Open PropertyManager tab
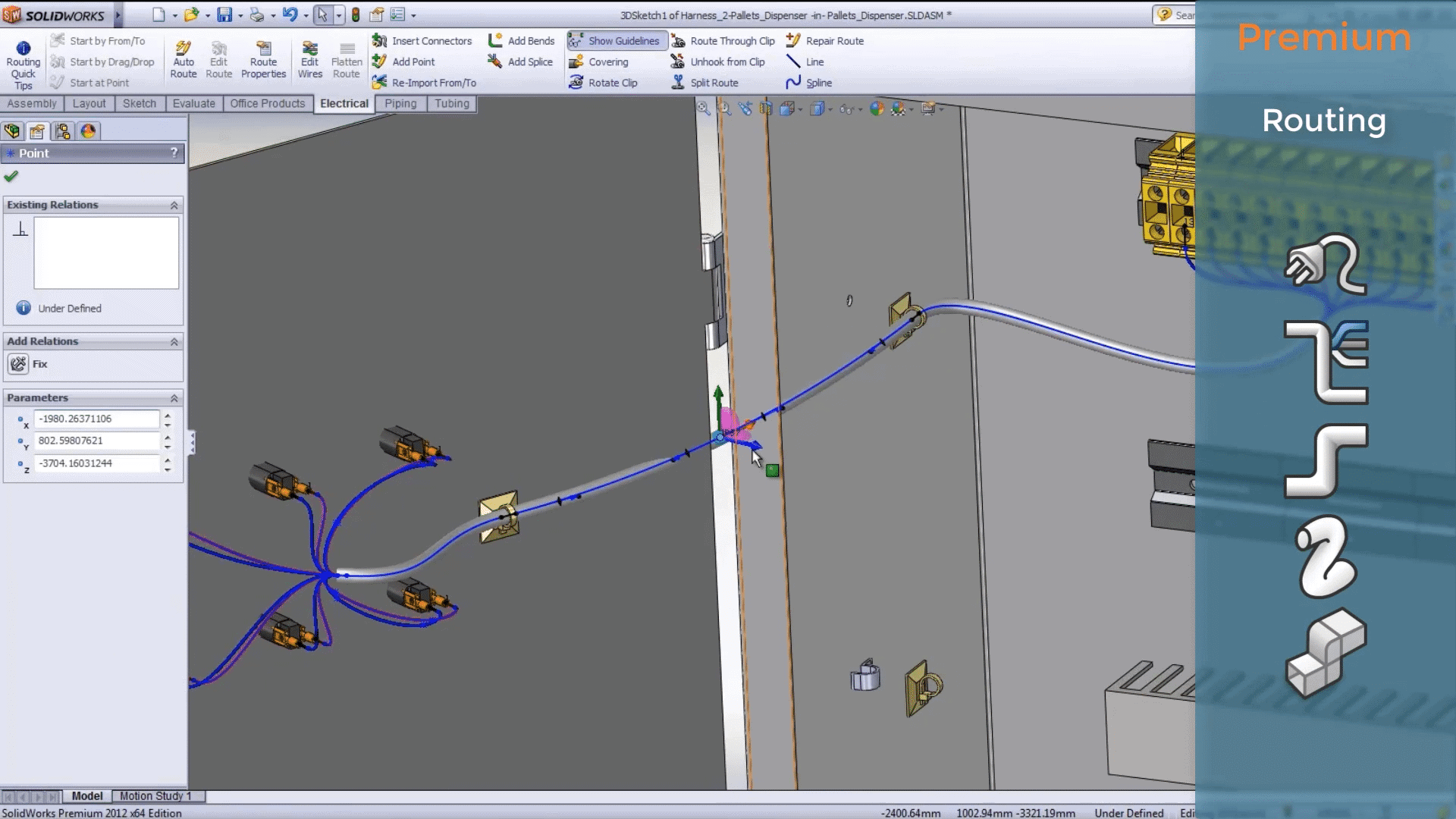The width and height of the screenshot is (1456, 819). point(37,131)
